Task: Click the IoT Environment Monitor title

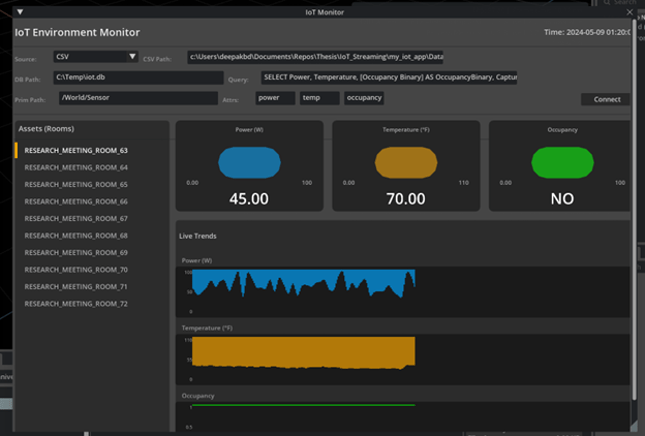Action: [x=77, y=32]
